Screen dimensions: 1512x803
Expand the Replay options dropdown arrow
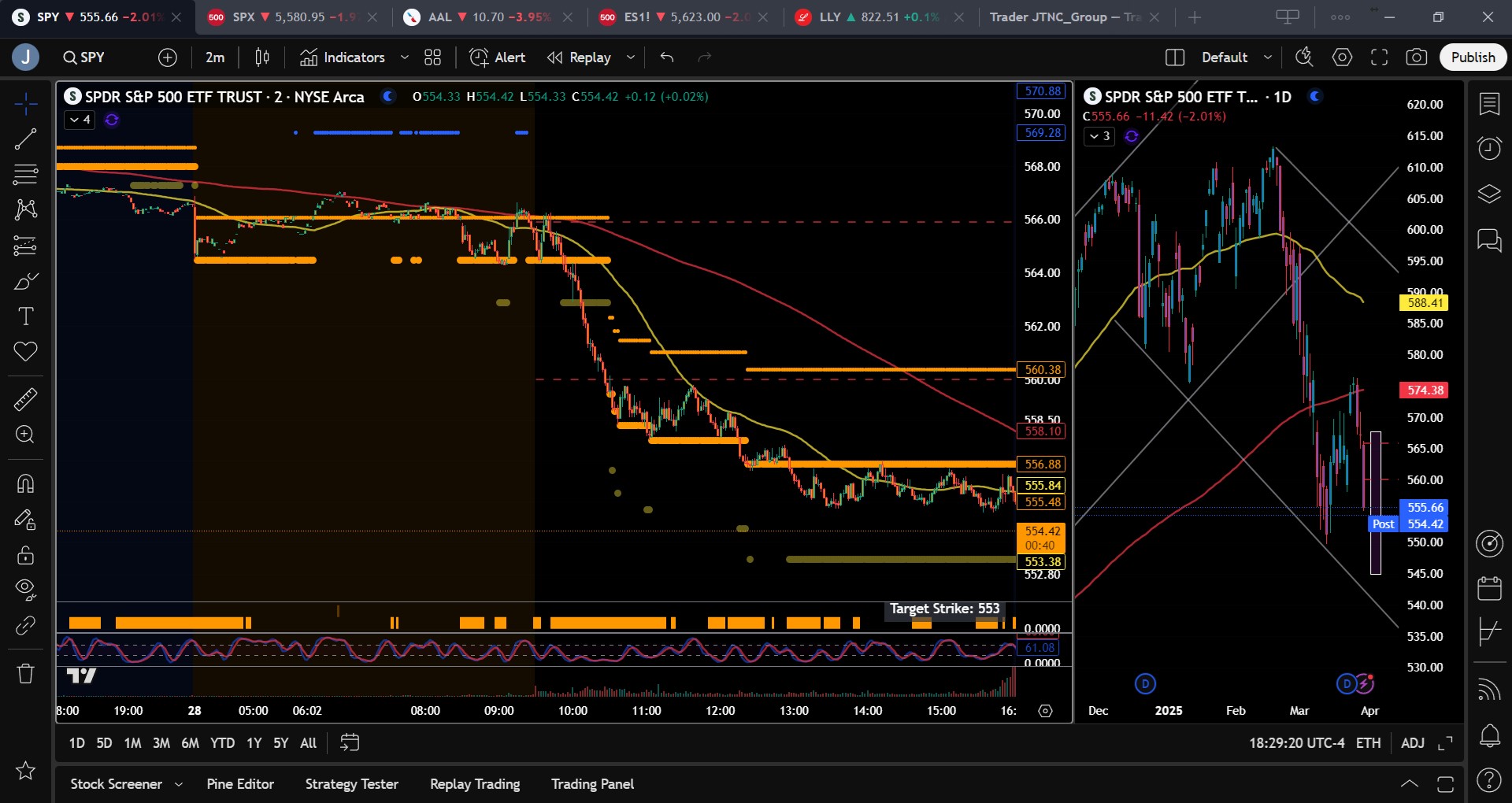[x=630, y=57]
